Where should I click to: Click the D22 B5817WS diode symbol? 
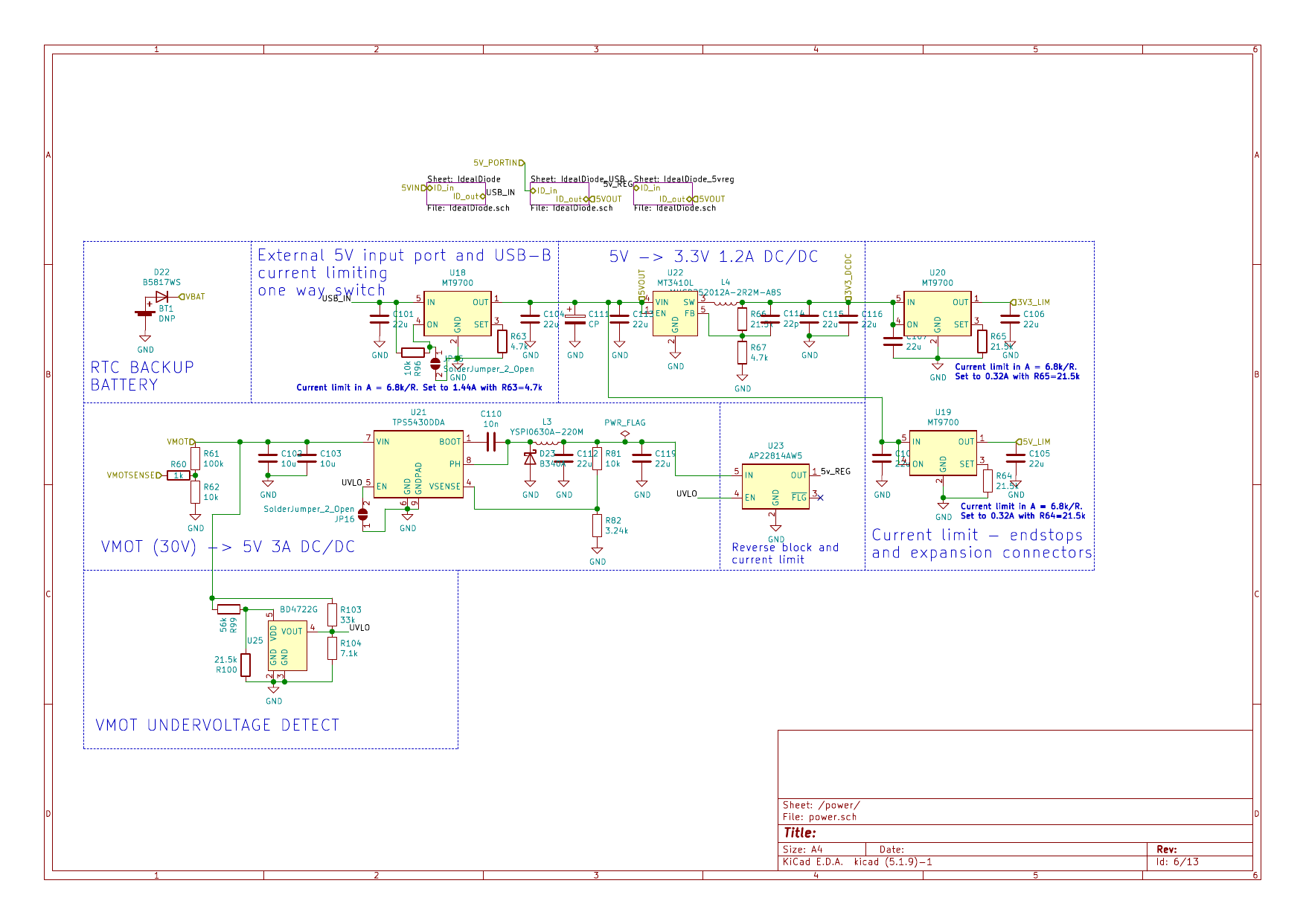[x=161, y=297]
